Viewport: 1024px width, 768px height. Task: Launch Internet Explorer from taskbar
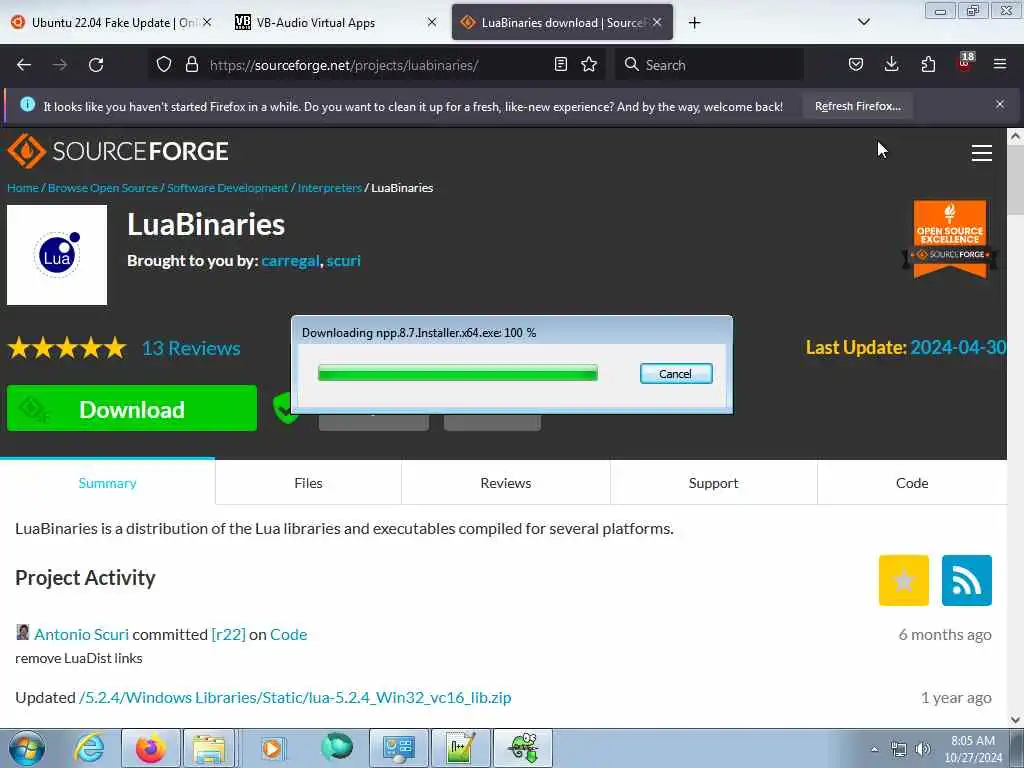(x=89, y=748)
